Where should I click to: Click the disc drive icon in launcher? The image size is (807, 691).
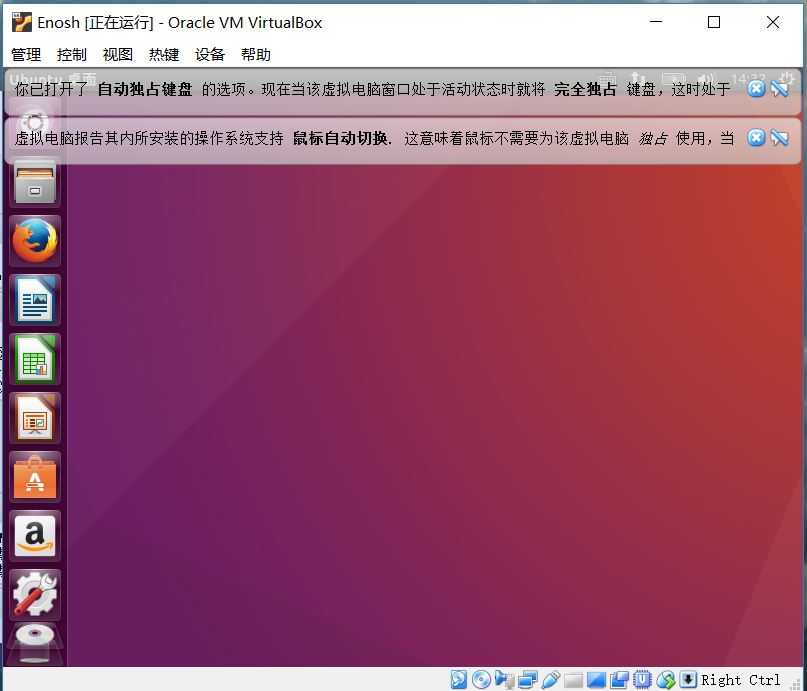34,643
